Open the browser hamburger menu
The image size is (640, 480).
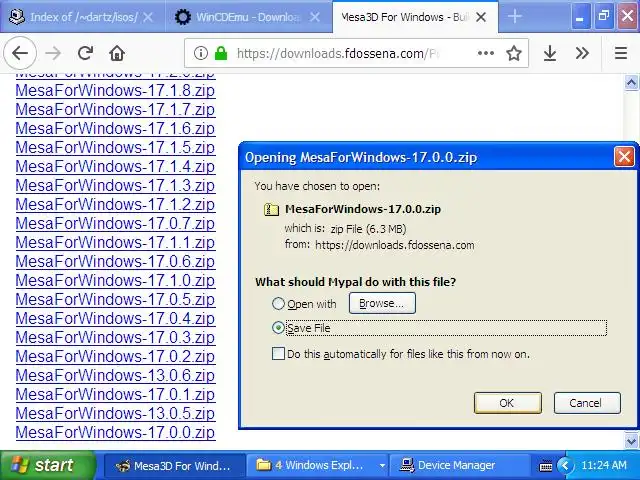click(x=621, y=53)
